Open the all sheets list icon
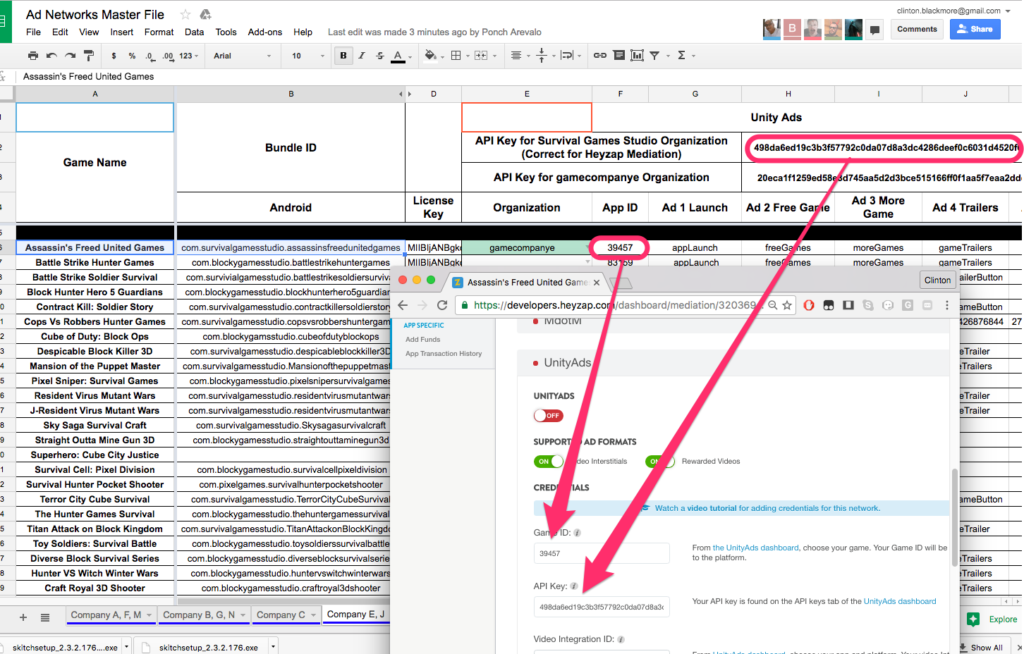1024x654 pixels. pos(44,617)
